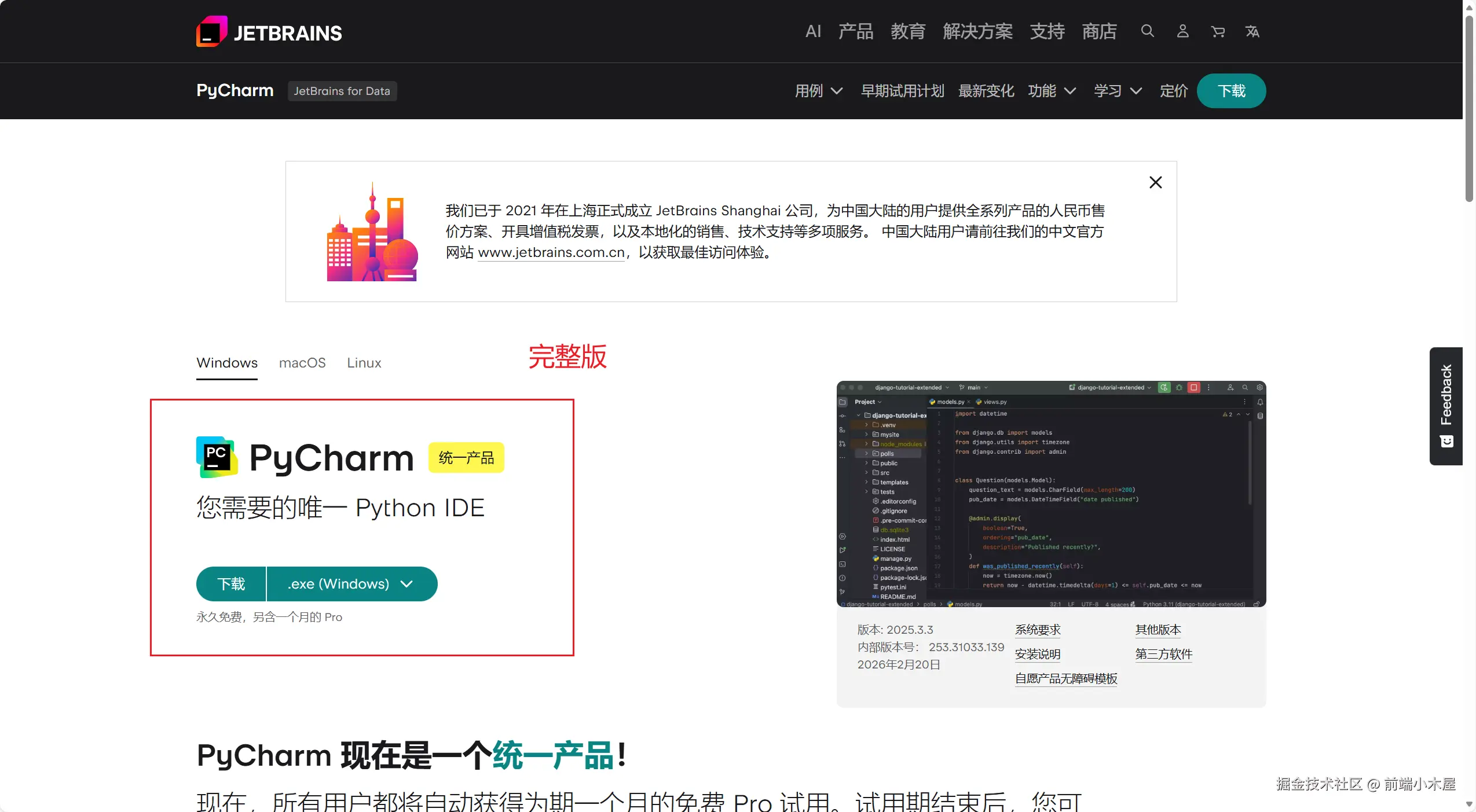1476x812 pixels.
Task: Dismiss the Shanghai notice with X icon
Action: (x=1155, y=182)
